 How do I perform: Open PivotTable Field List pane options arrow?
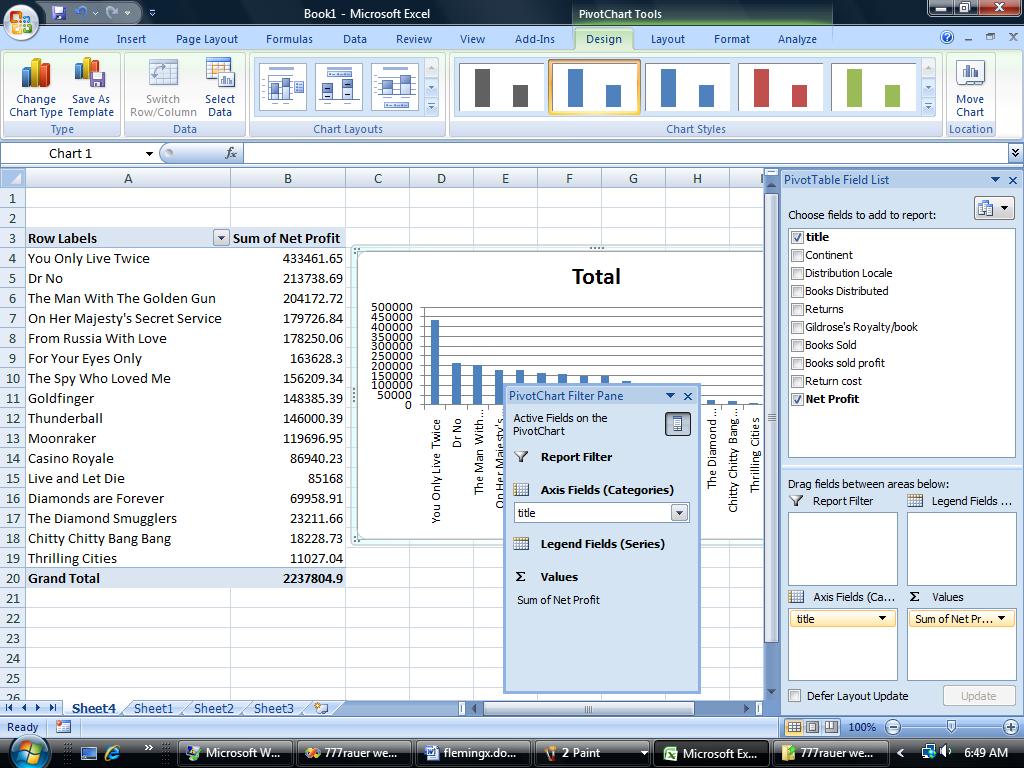pos(995,180)
